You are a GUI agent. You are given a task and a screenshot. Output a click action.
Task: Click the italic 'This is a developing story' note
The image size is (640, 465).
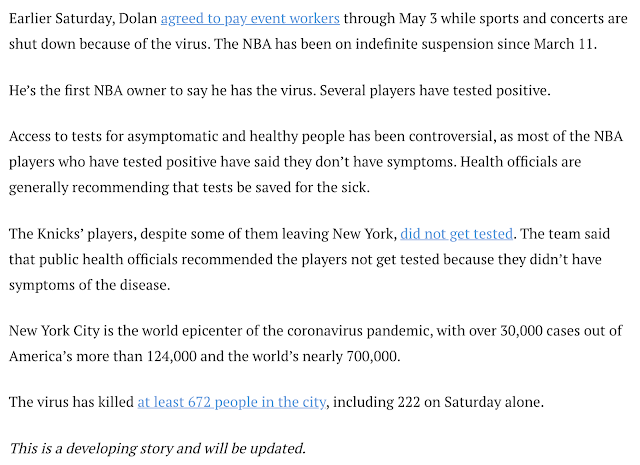(x=157, y=448)
